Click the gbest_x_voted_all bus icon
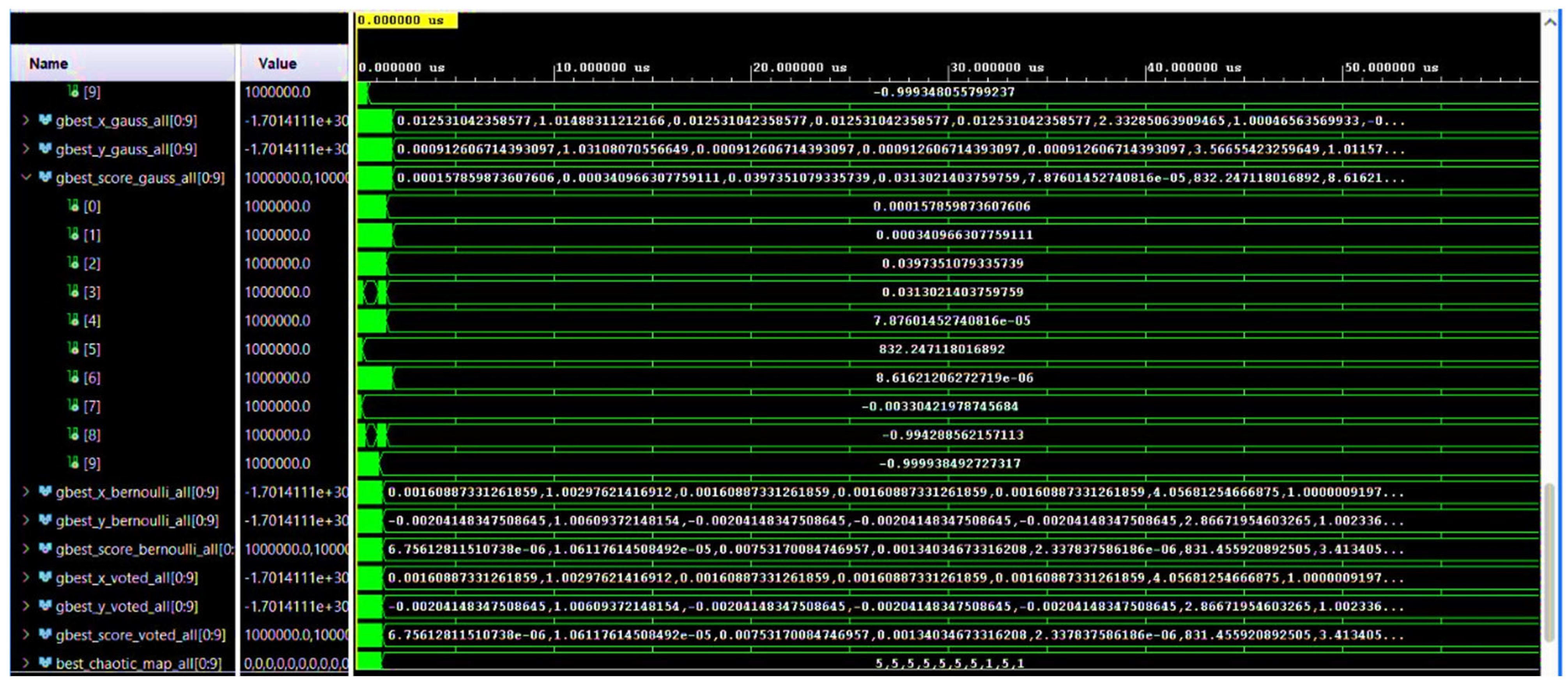This screenshot has height=686, width=1568. [45, 577]
